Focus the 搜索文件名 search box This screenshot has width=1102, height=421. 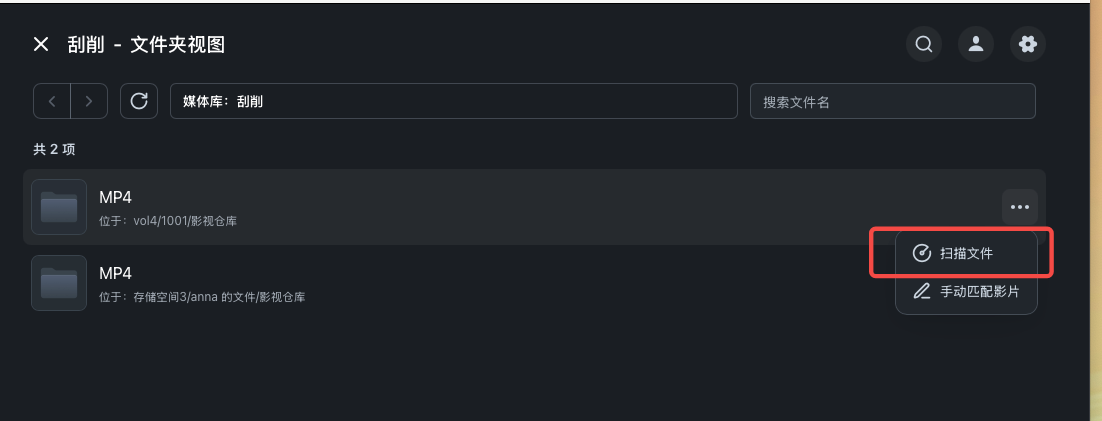(892, 101)
